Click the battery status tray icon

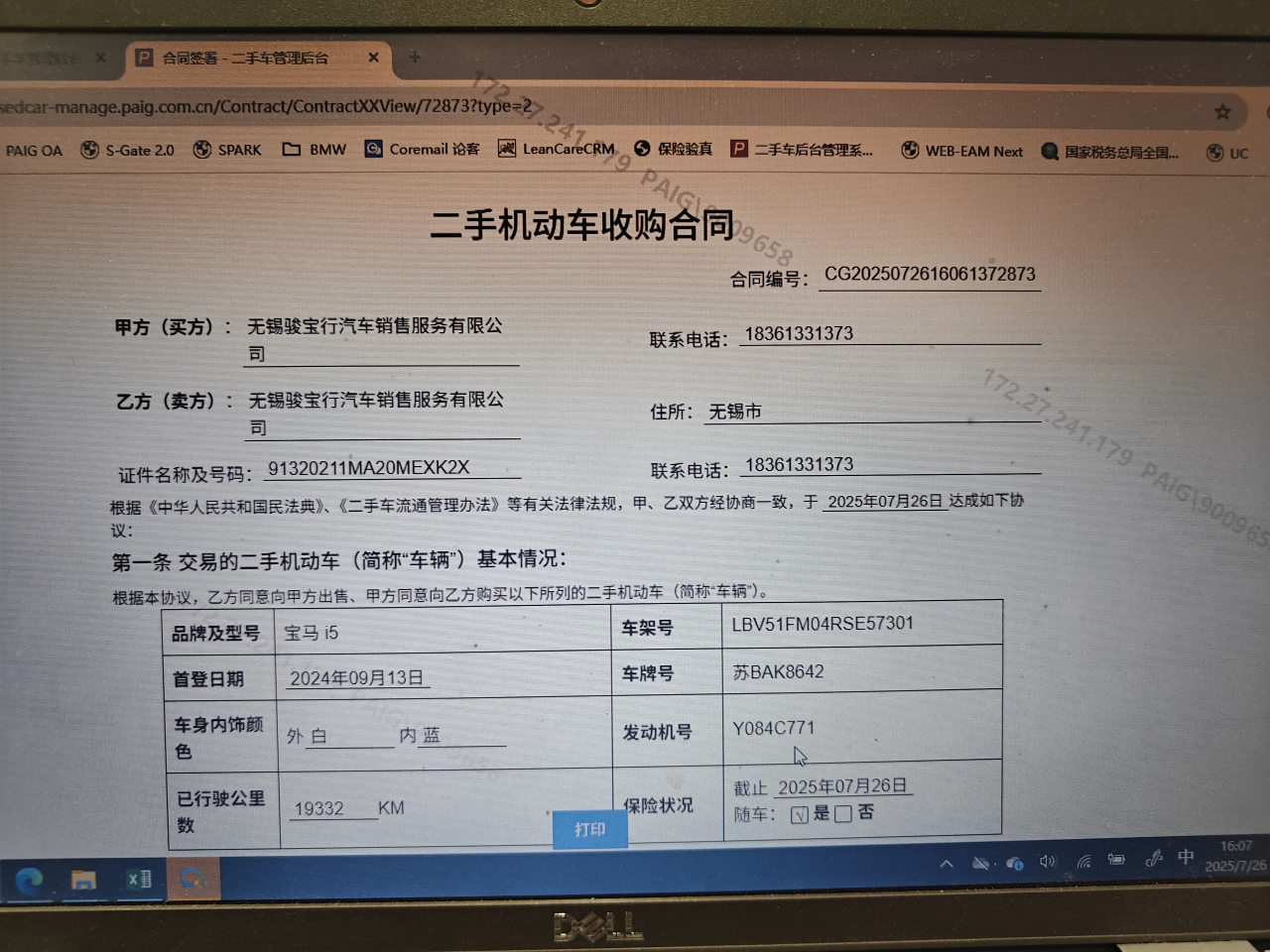[1116, 861]
